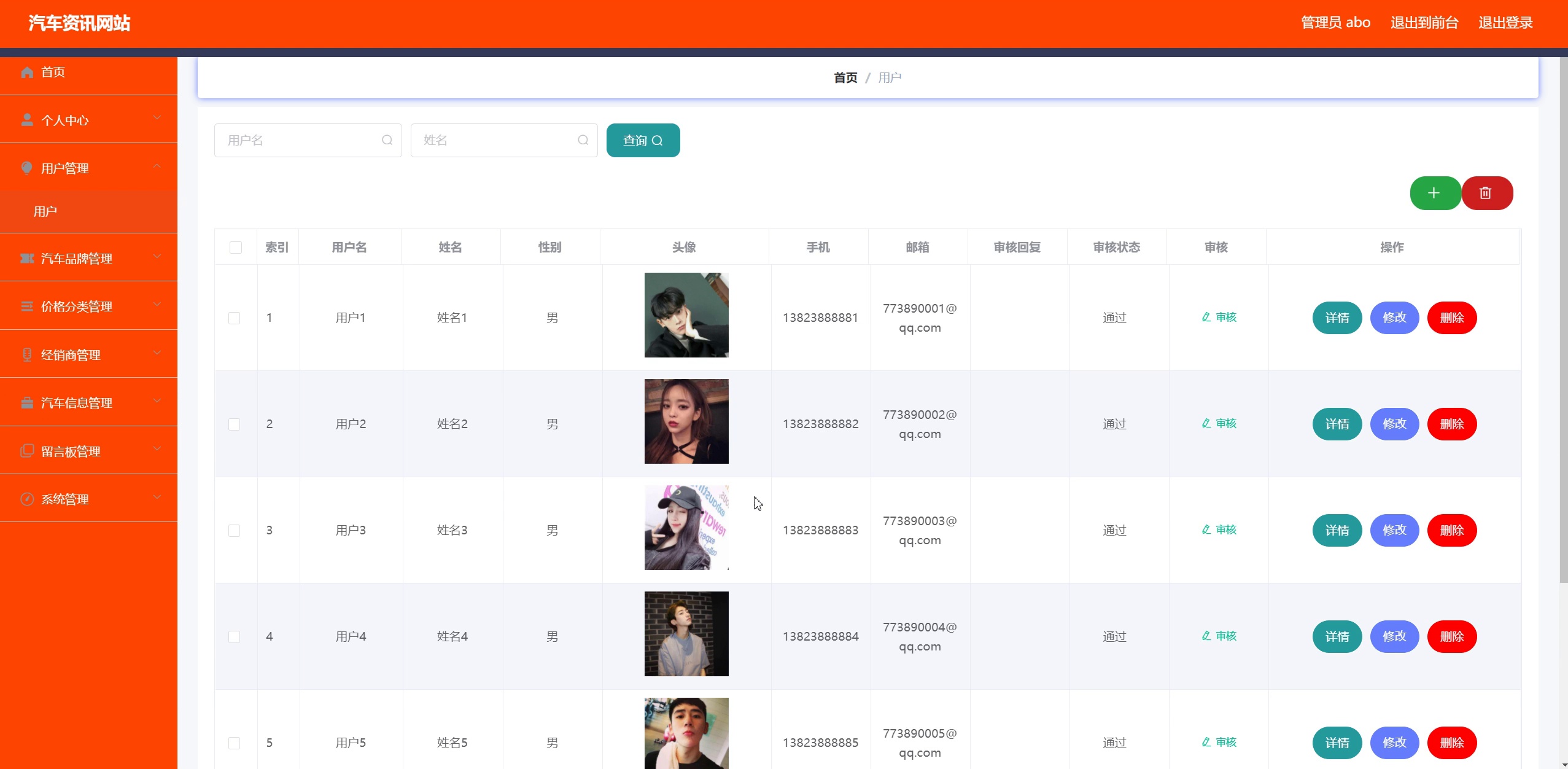Check the row checkbox for 用户3
This screenshot has width=1568, height=769.
coord(235,531)
